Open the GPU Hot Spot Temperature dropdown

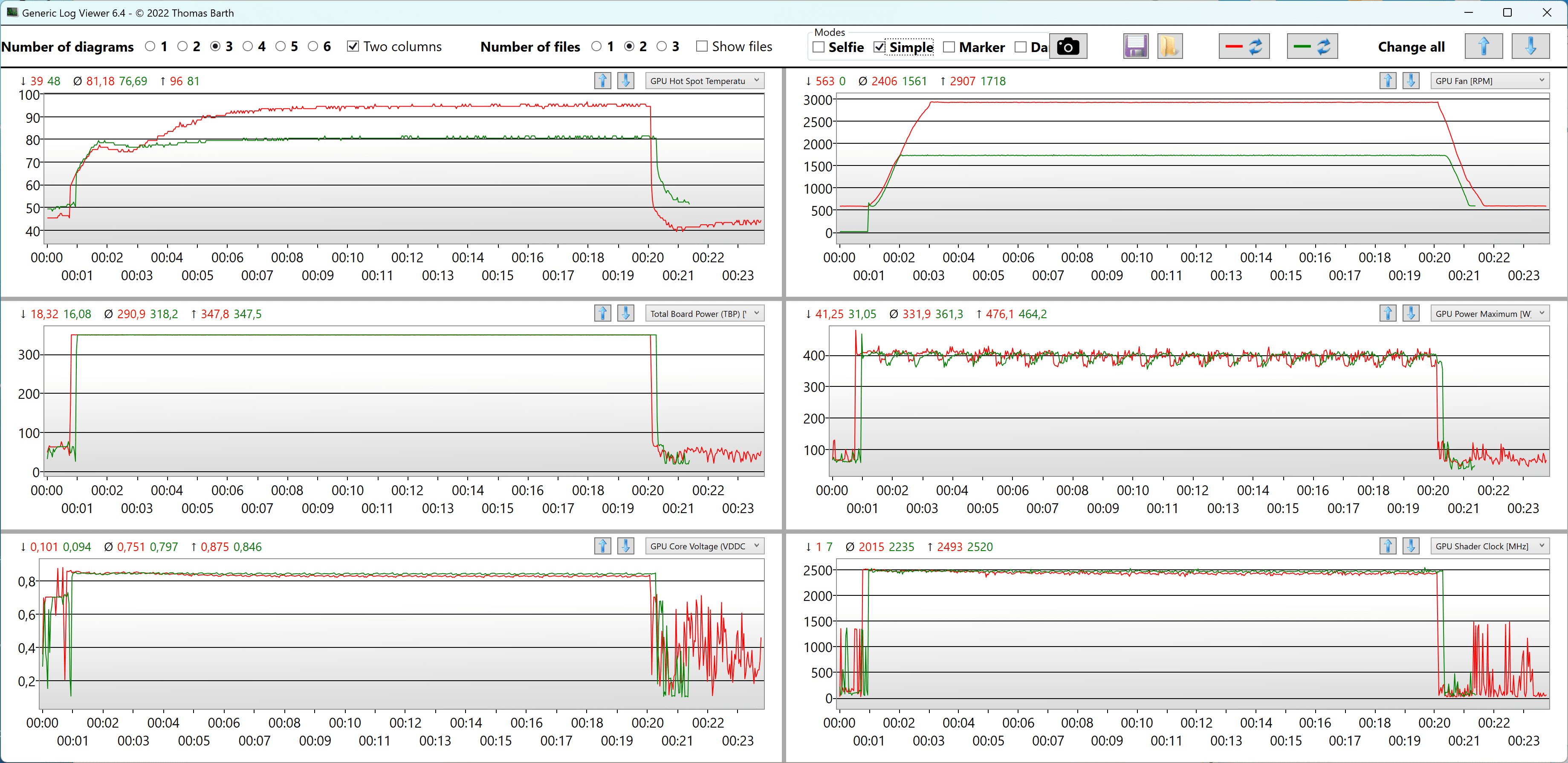pos(705,80)
